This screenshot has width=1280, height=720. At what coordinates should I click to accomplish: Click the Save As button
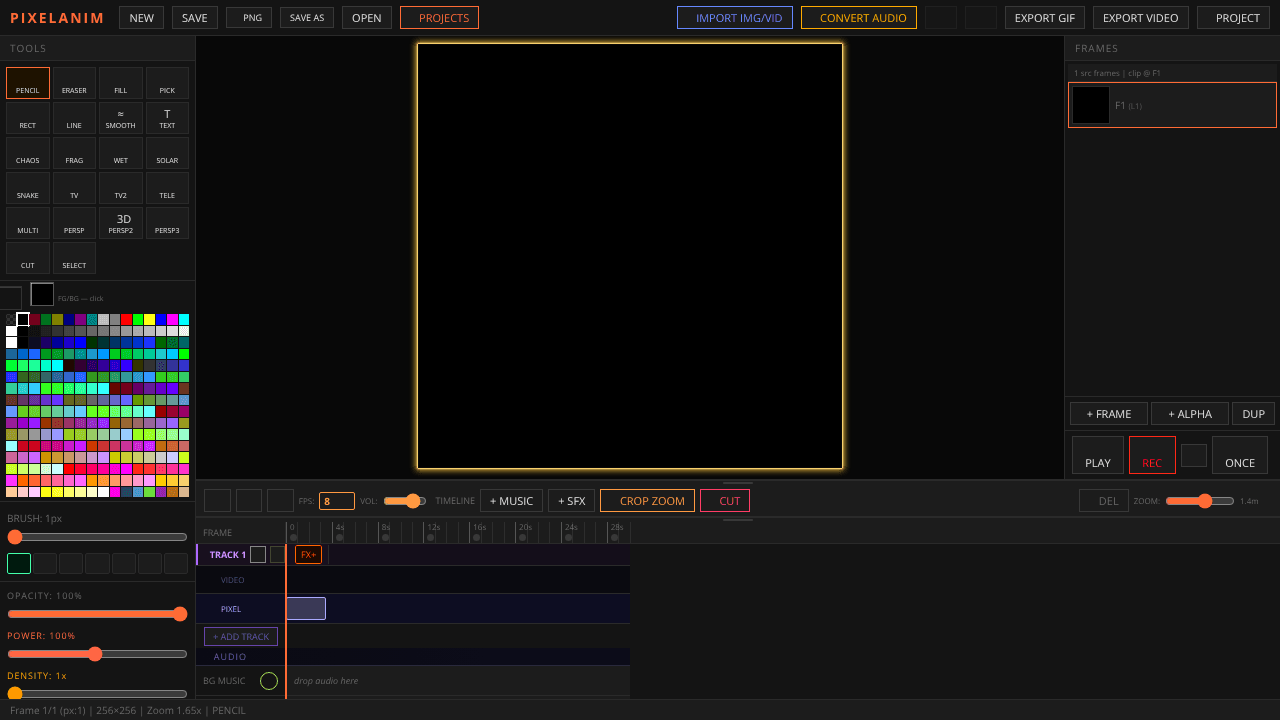pyautogui.click(x=307, y=17)
